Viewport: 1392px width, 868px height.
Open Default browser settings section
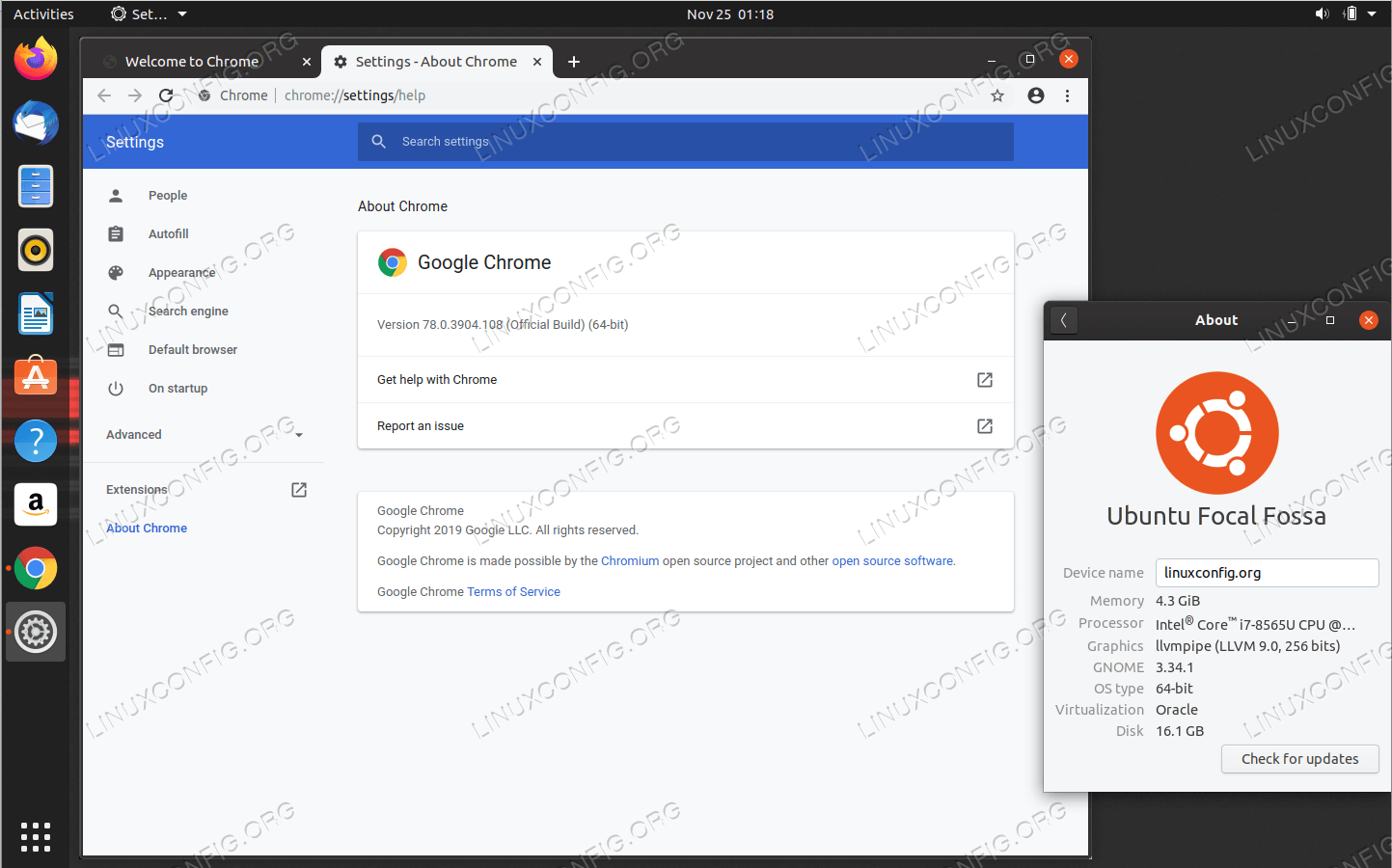coord(193,350)
